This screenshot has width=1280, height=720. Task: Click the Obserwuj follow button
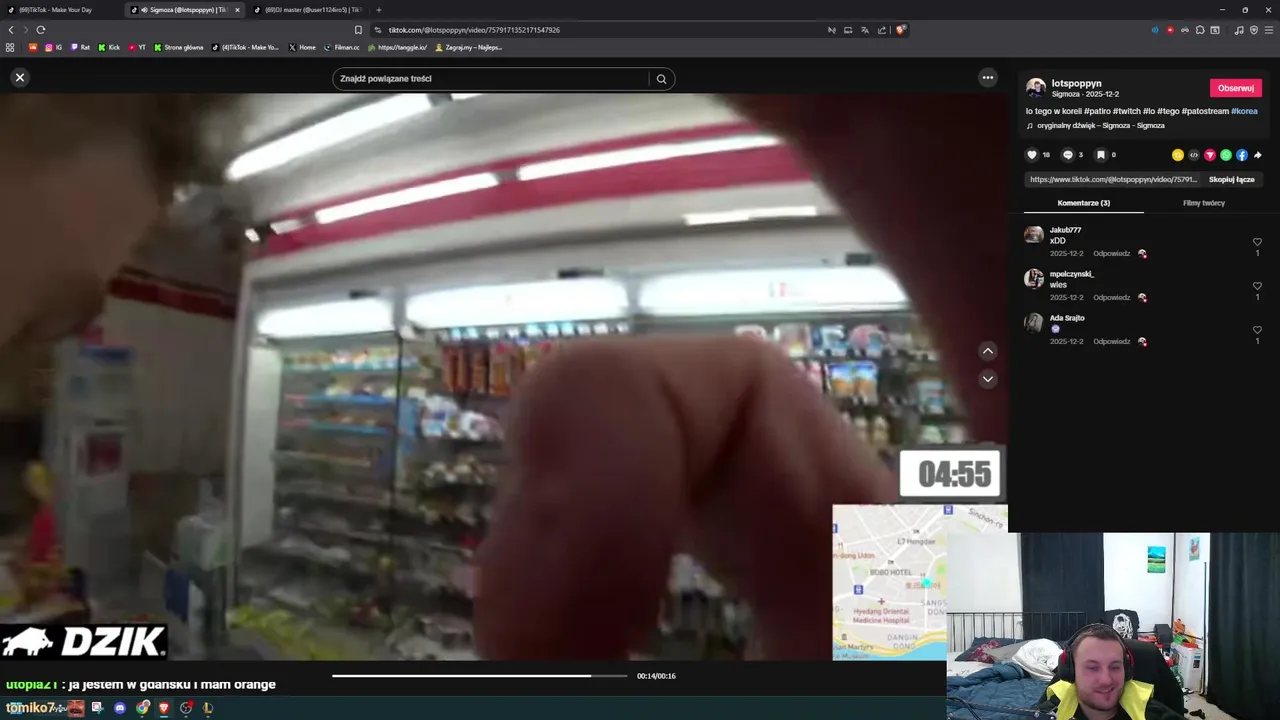tap(1236, 88)
